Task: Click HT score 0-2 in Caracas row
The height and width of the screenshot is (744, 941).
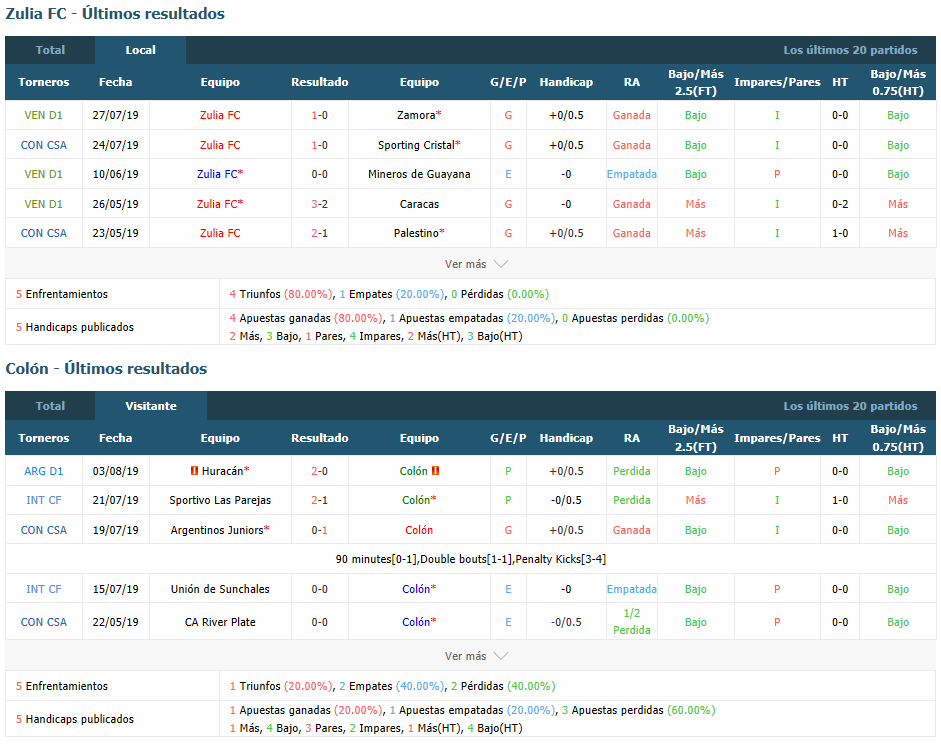Action: [840, 204]
